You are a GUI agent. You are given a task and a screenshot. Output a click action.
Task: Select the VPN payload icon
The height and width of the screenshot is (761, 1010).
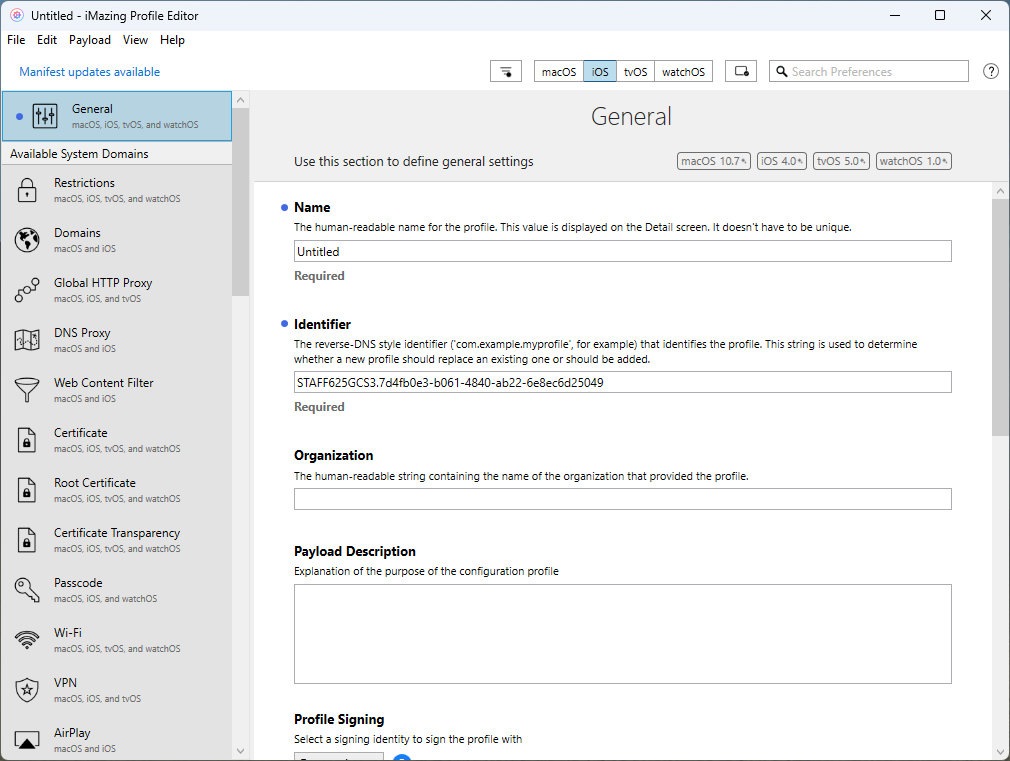pyautogui.click(x=27, y=690)
